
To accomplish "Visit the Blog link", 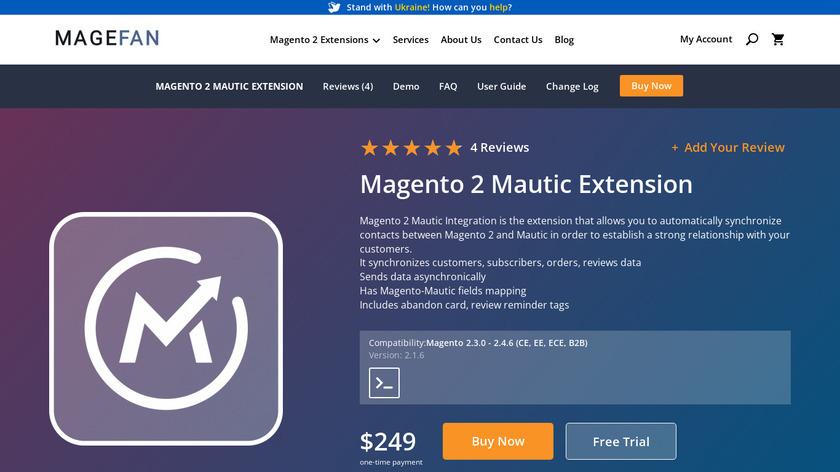I will point(564,40).
